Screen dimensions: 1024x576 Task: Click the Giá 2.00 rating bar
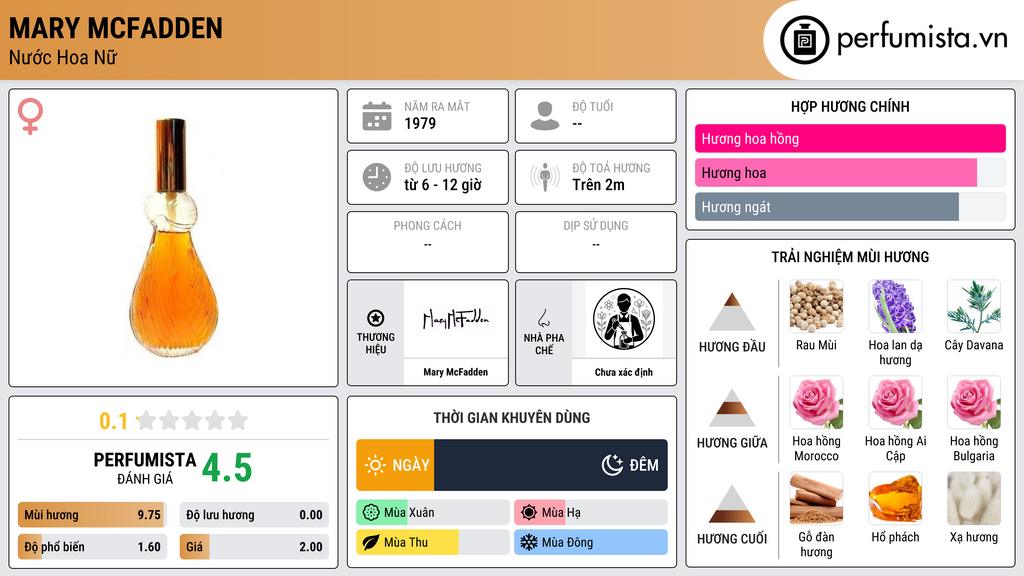tap(254, 547)
